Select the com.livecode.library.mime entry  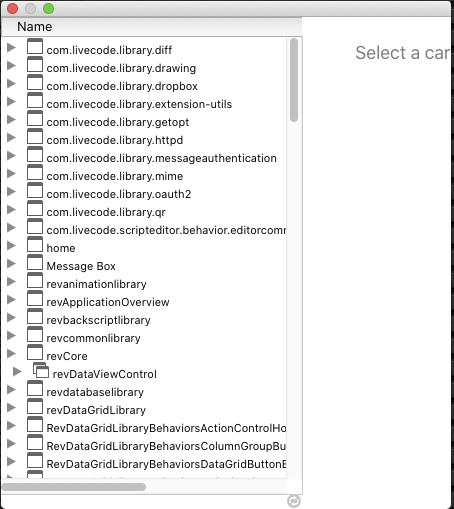pos(115,176)
